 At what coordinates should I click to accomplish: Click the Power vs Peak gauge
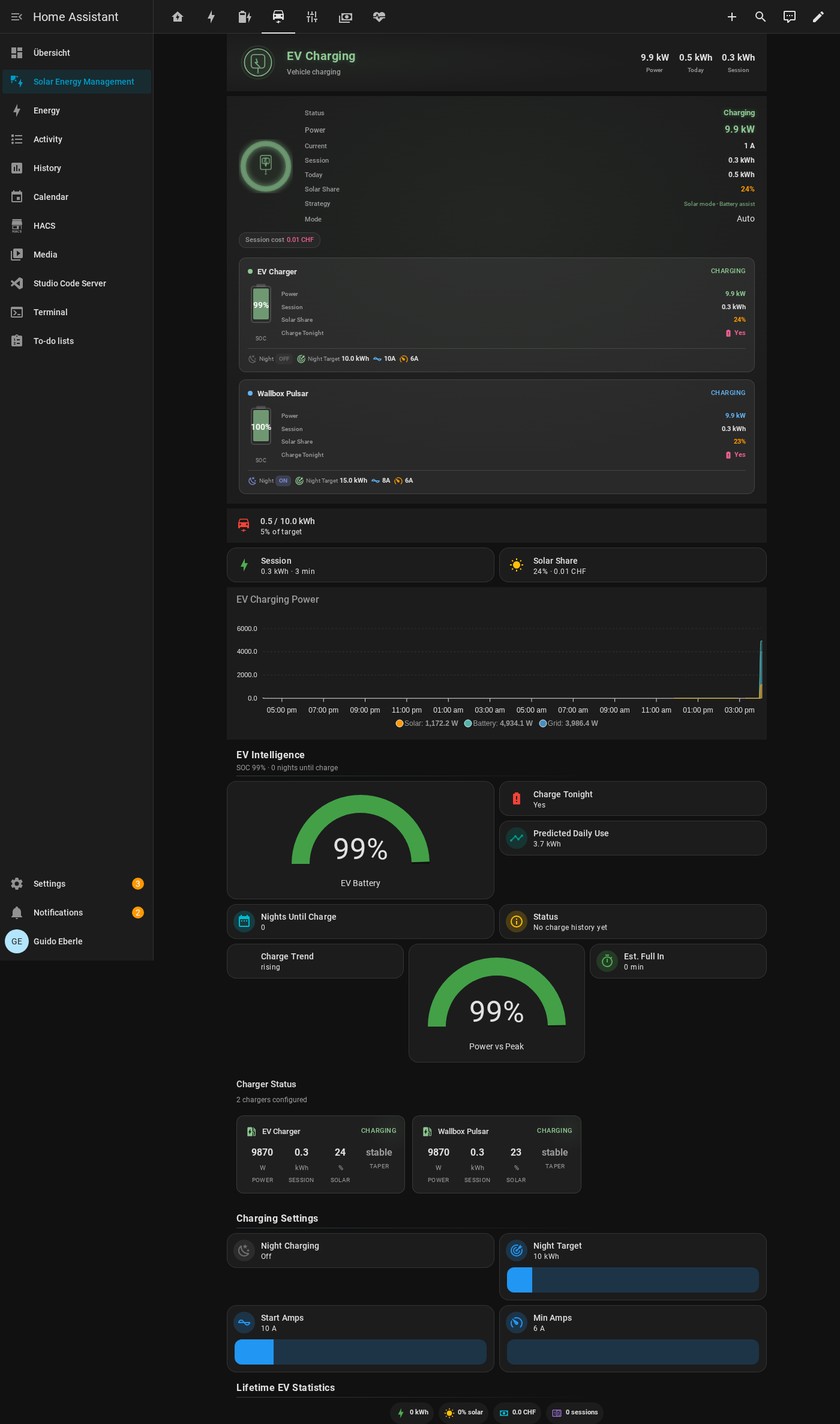click(497, 1003)
